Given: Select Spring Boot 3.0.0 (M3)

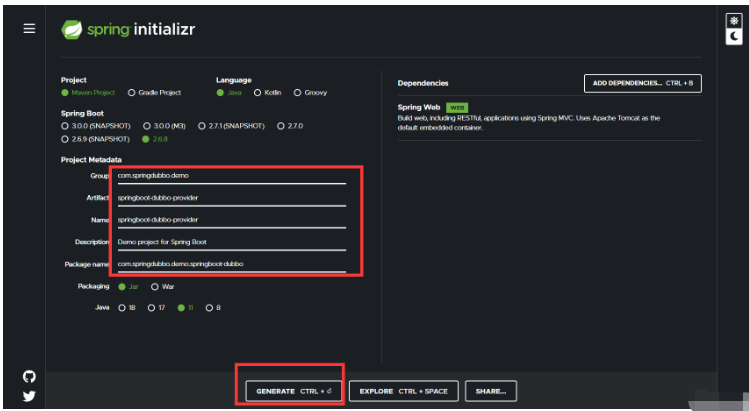Looking at the screenshot, I should click(x=164, y=126).
